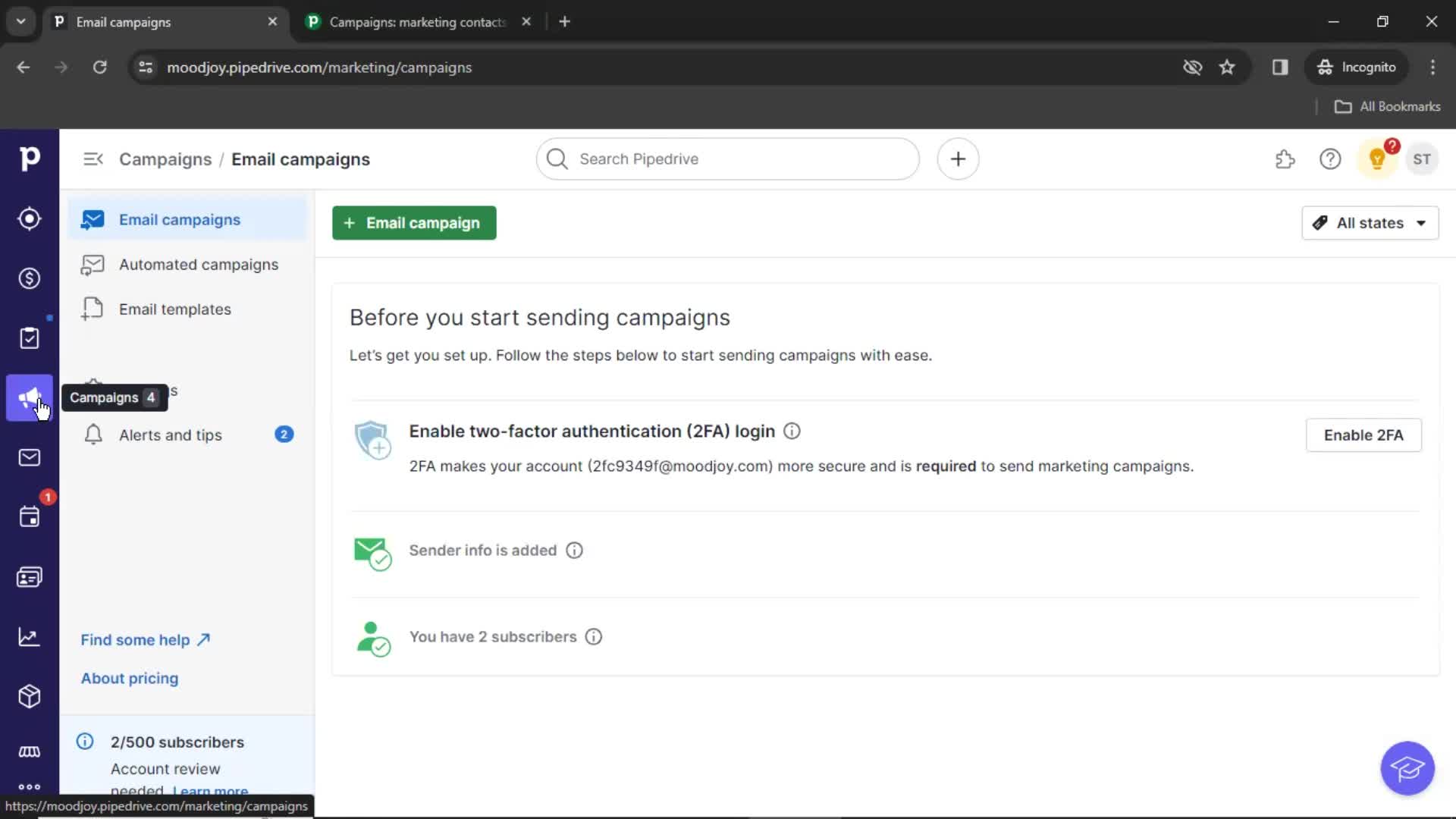
Task: Show info about subscribers step
Action: coord(594,637)
